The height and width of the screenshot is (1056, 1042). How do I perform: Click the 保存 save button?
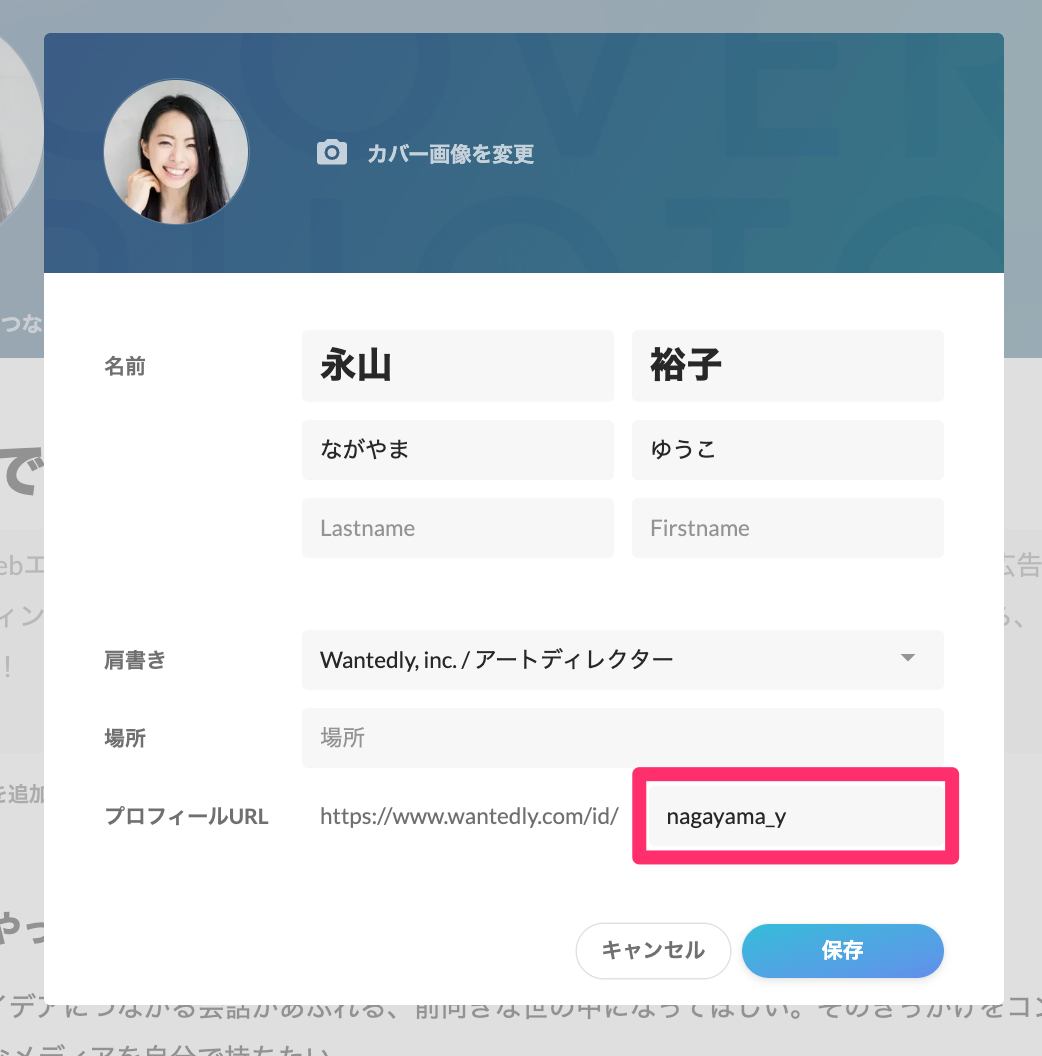843,950
